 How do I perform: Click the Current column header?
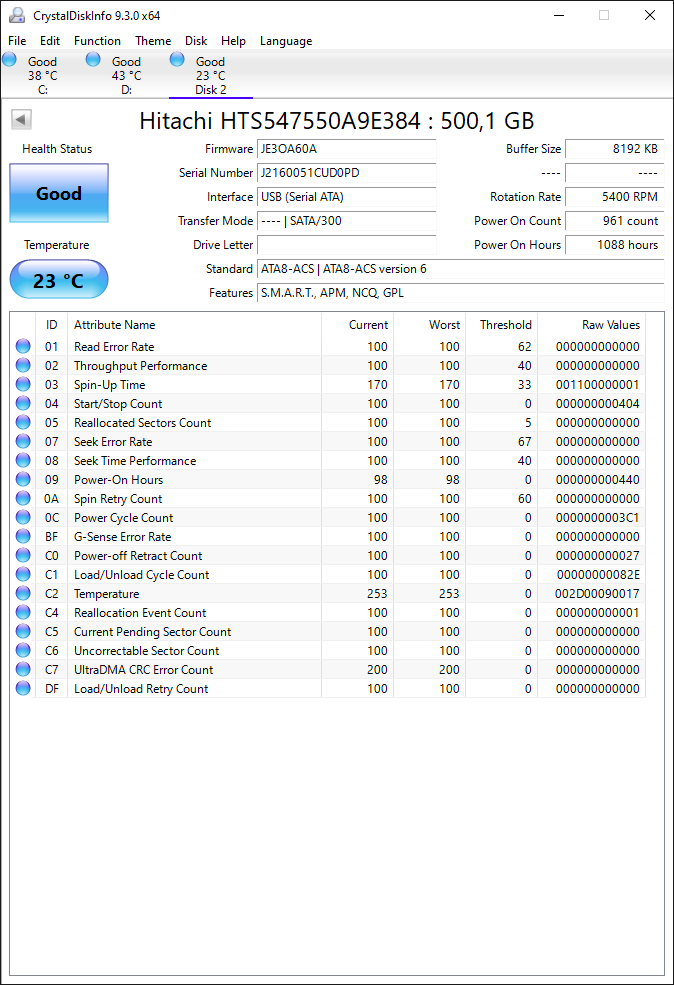click(357, 325)
